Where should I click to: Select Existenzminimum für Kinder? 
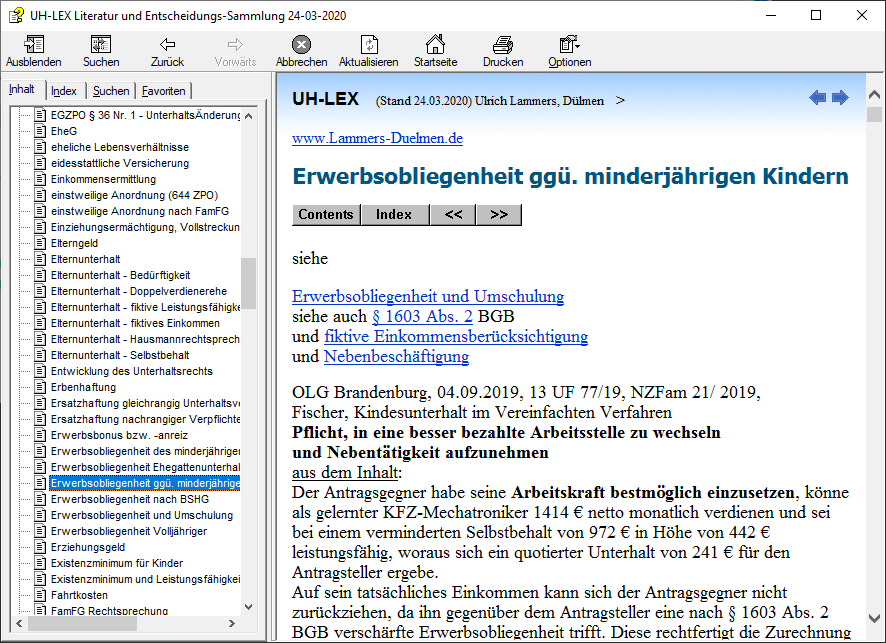[117, 563]
